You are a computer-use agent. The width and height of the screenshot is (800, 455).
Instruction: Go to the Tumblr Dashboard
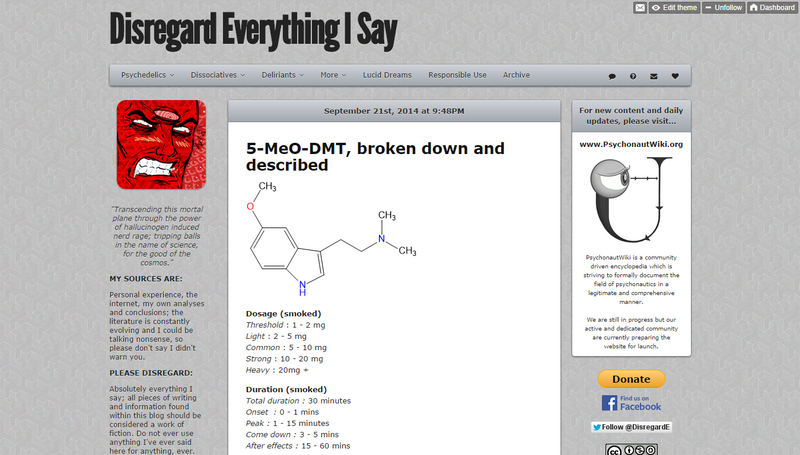coord(772,8)
